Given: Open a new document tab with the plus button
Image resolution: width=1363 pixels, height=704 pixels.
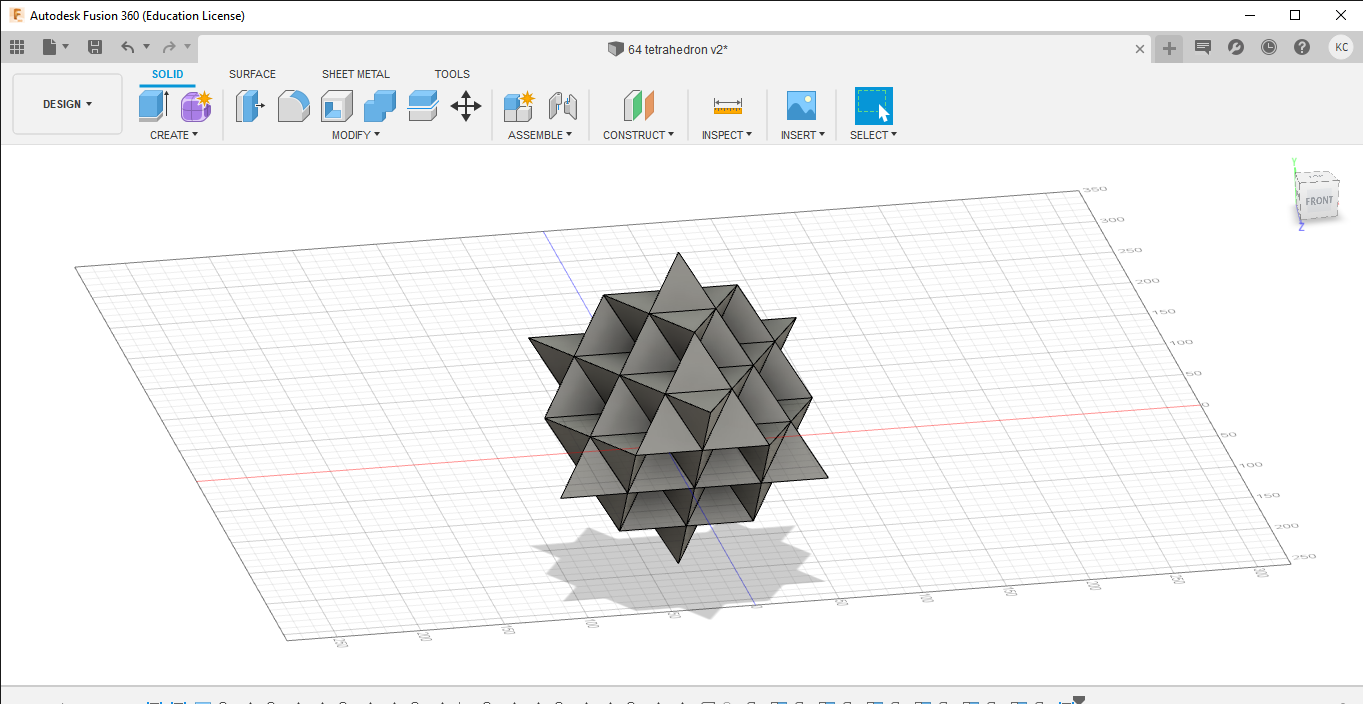Looking at the screenshot, I should click(1168, 46).
